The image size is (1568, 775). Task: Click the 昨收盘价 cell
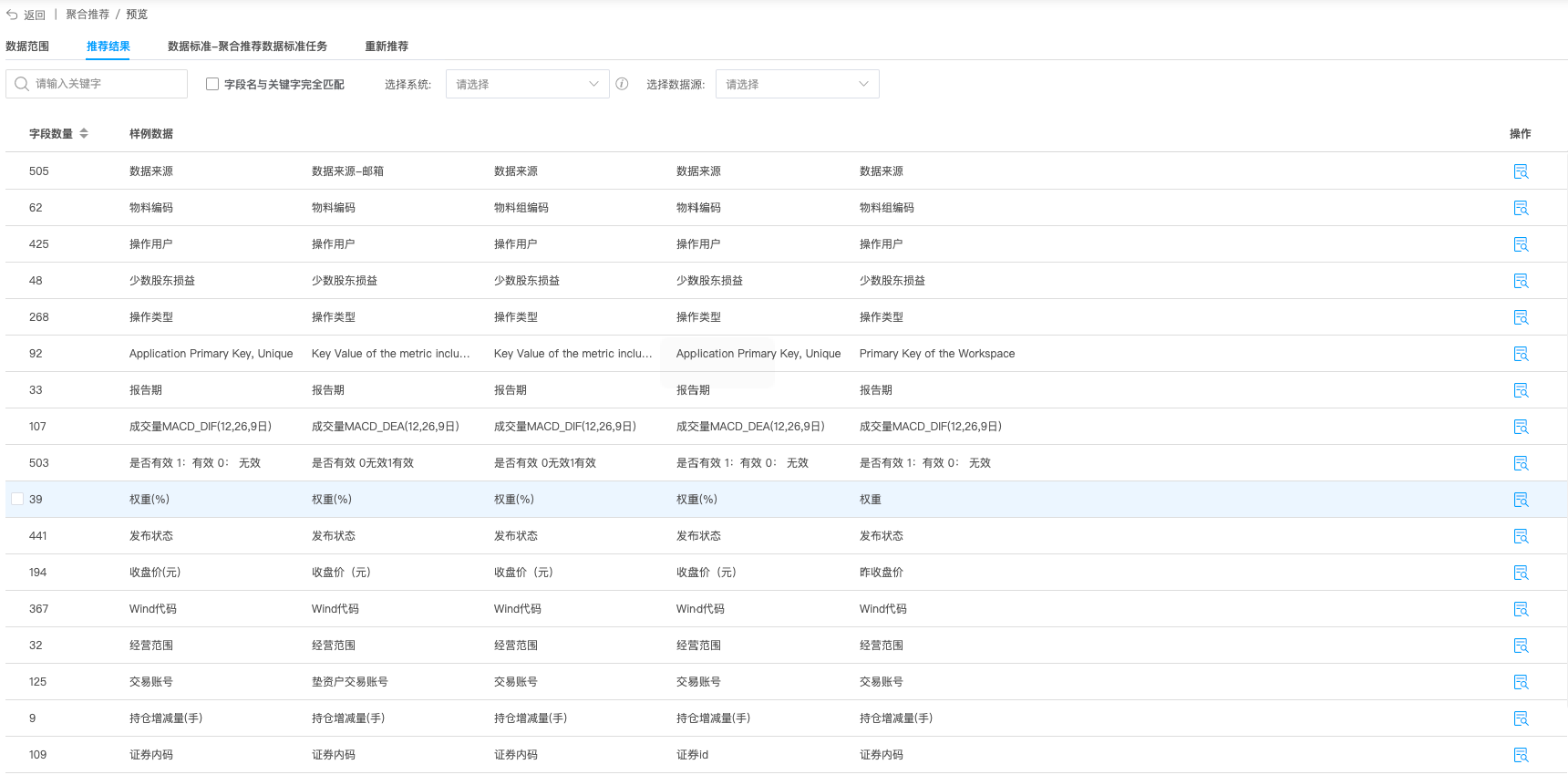(x=882, y=573)
